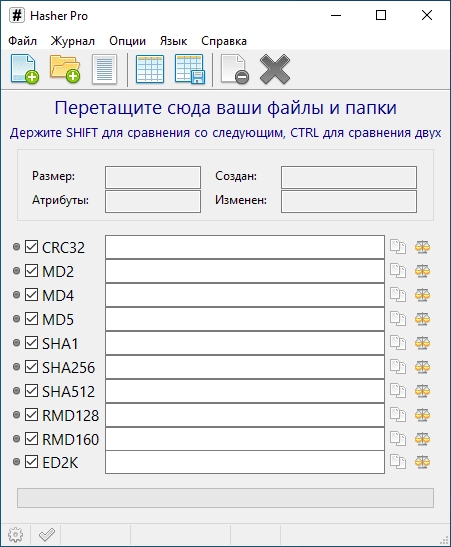Compare the SHA256 hash with scales icon
The height and width of the screenshot is (547, 451).
[422, 367]
